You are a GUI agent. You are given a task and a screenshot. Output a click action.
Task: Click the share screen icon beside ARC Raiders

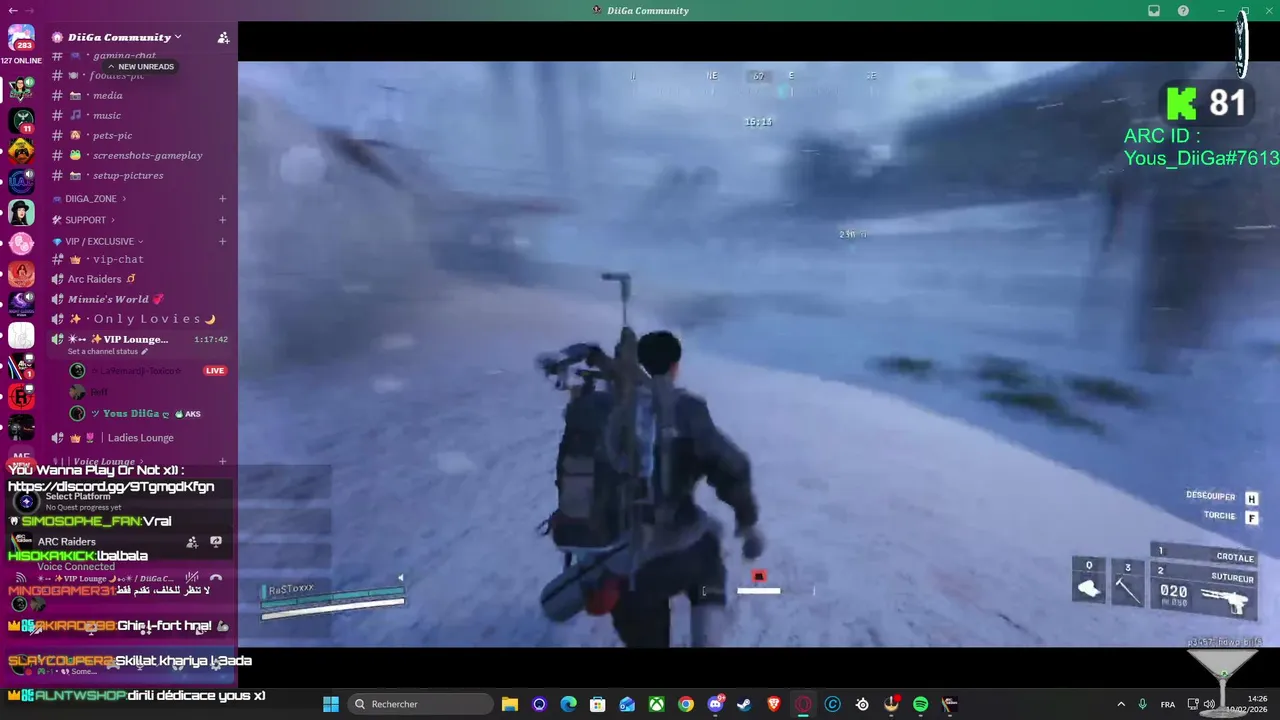216,541
